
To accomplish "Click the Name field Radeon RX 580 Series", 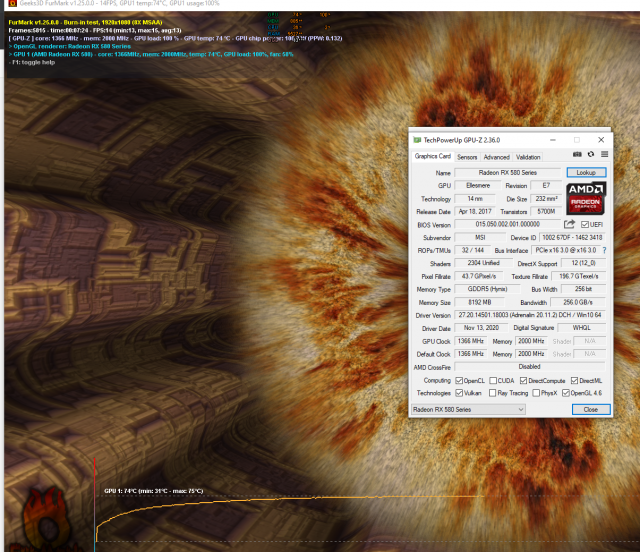I will [x=508, y=173].
